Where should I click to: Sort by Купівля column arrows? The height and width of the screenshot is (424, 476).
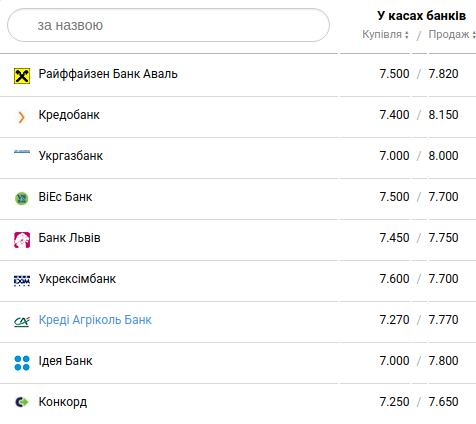(x=407, y=35)
